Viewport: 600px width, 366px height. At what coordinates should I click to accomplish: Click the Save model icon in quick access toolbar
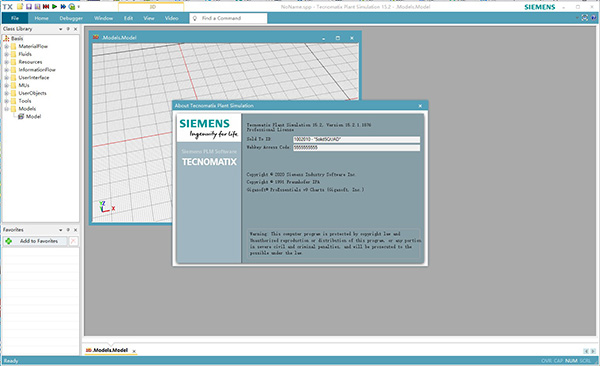click(x=29, y=7)
